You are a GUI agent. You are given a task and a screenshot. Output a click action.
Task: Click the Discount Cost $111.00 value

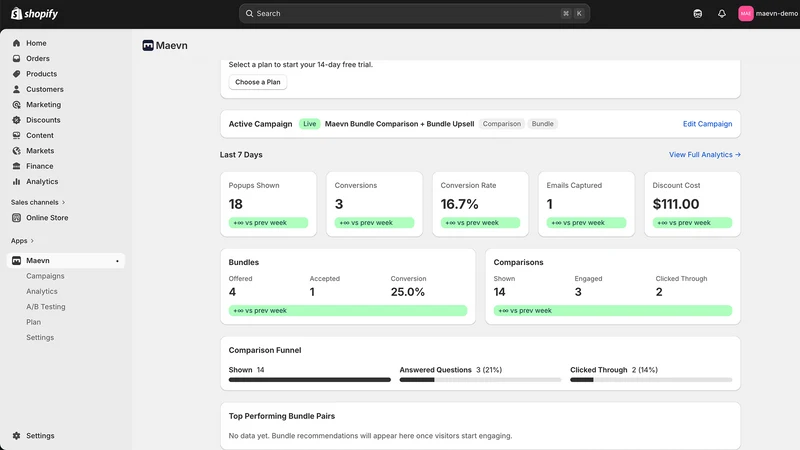tap(676, 204)
